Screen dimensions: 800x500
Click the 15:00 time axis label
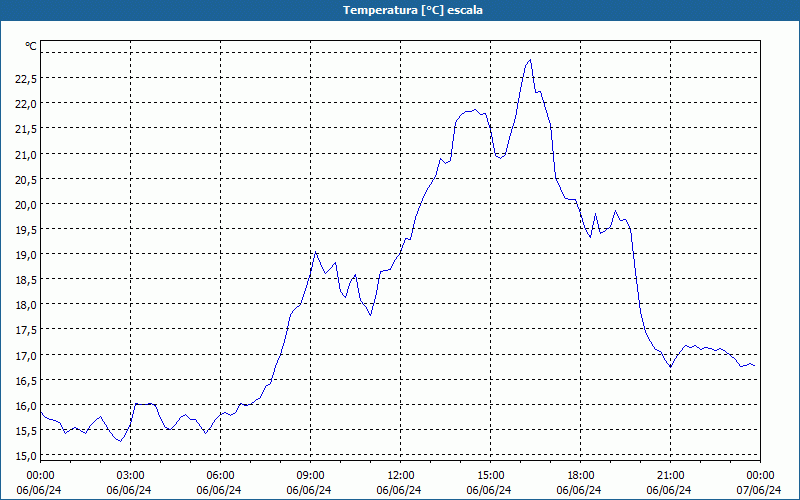(x=490, y=476)
